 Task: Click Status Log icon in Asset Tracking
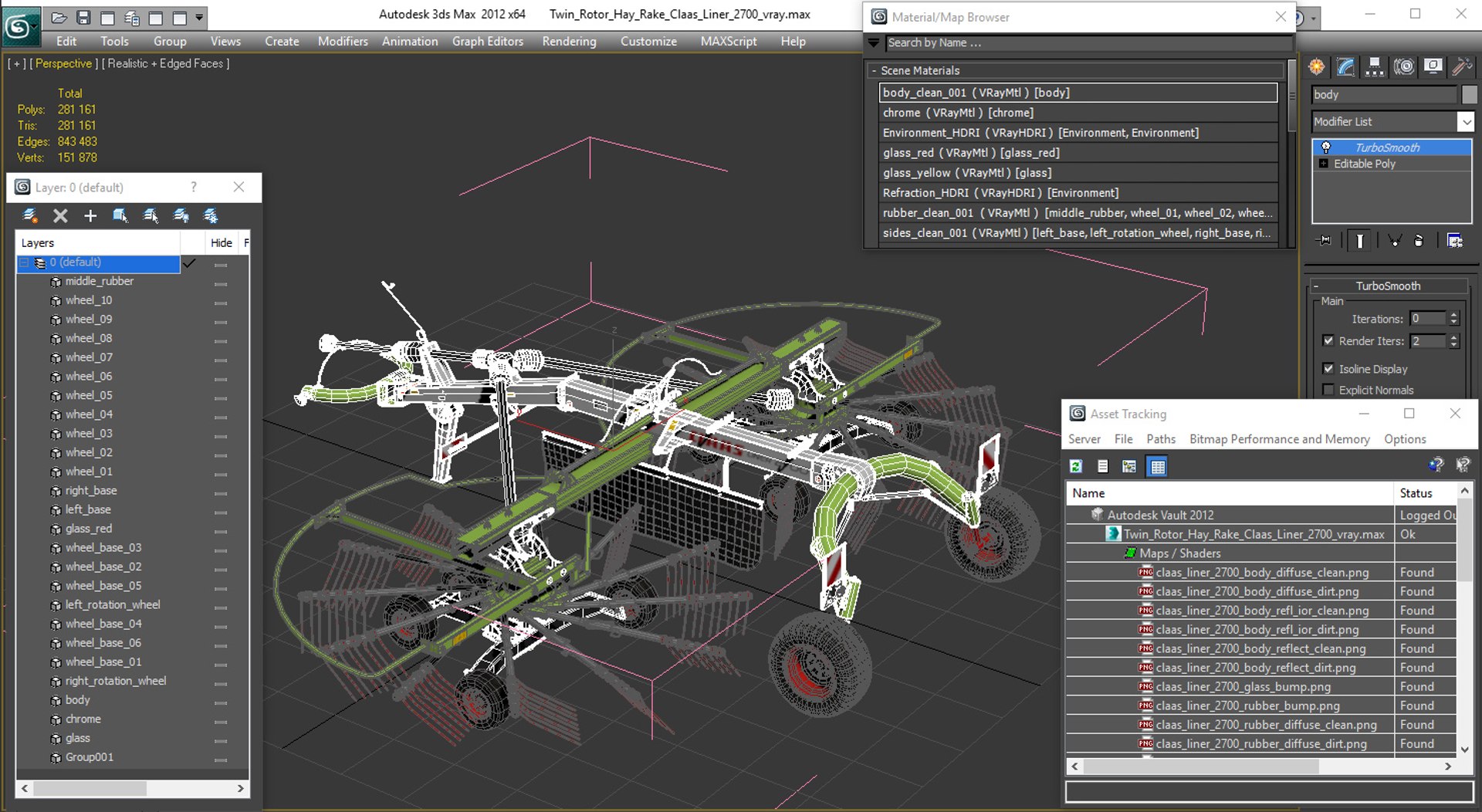click(1103, 466)
